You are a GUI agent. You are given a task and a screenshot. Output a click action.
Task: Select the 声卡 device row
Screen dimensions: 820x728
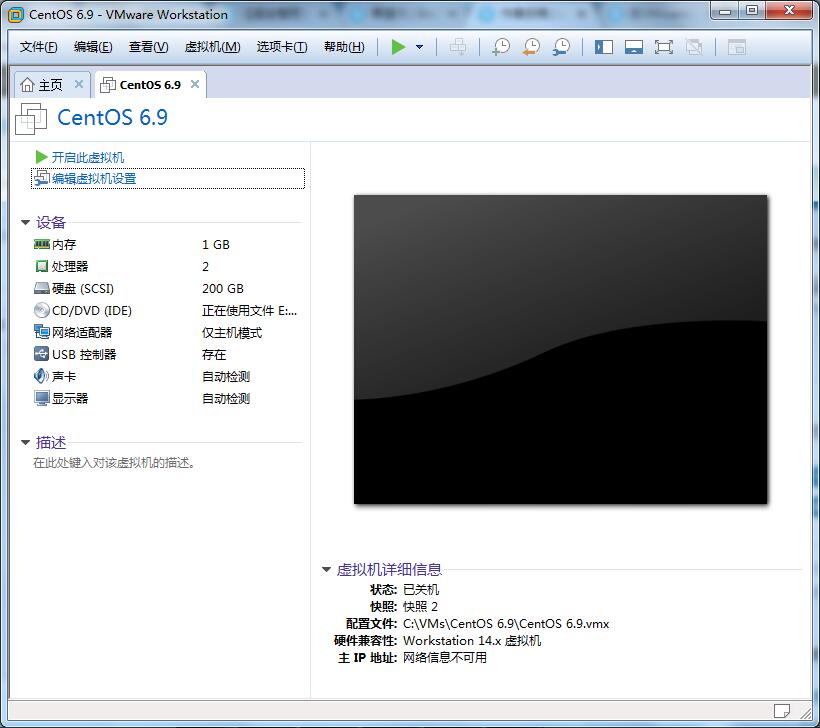coord(167,377)
